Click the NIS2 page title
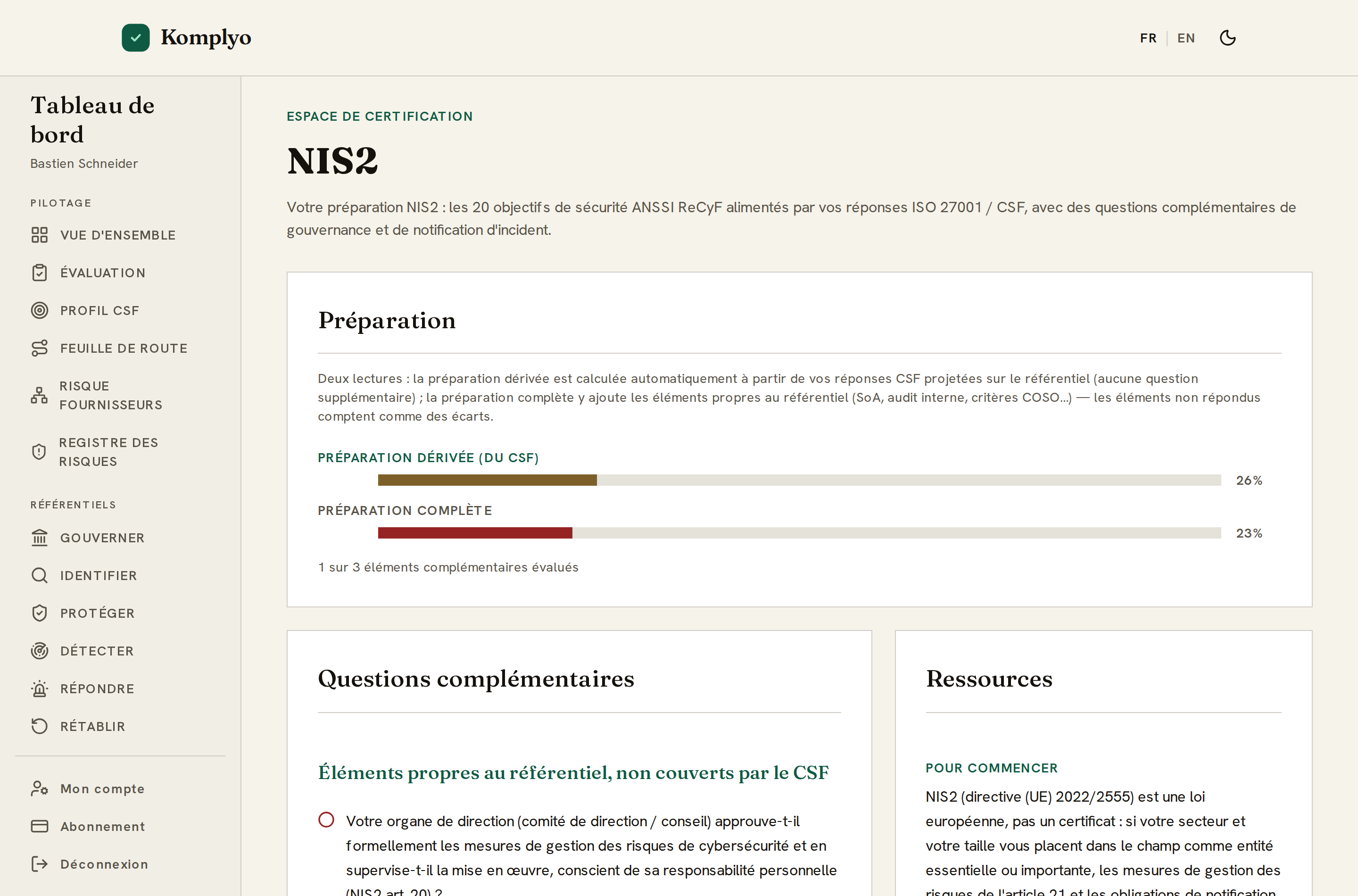The height and width of the screenshot is (896, 1358). (332, 160)
